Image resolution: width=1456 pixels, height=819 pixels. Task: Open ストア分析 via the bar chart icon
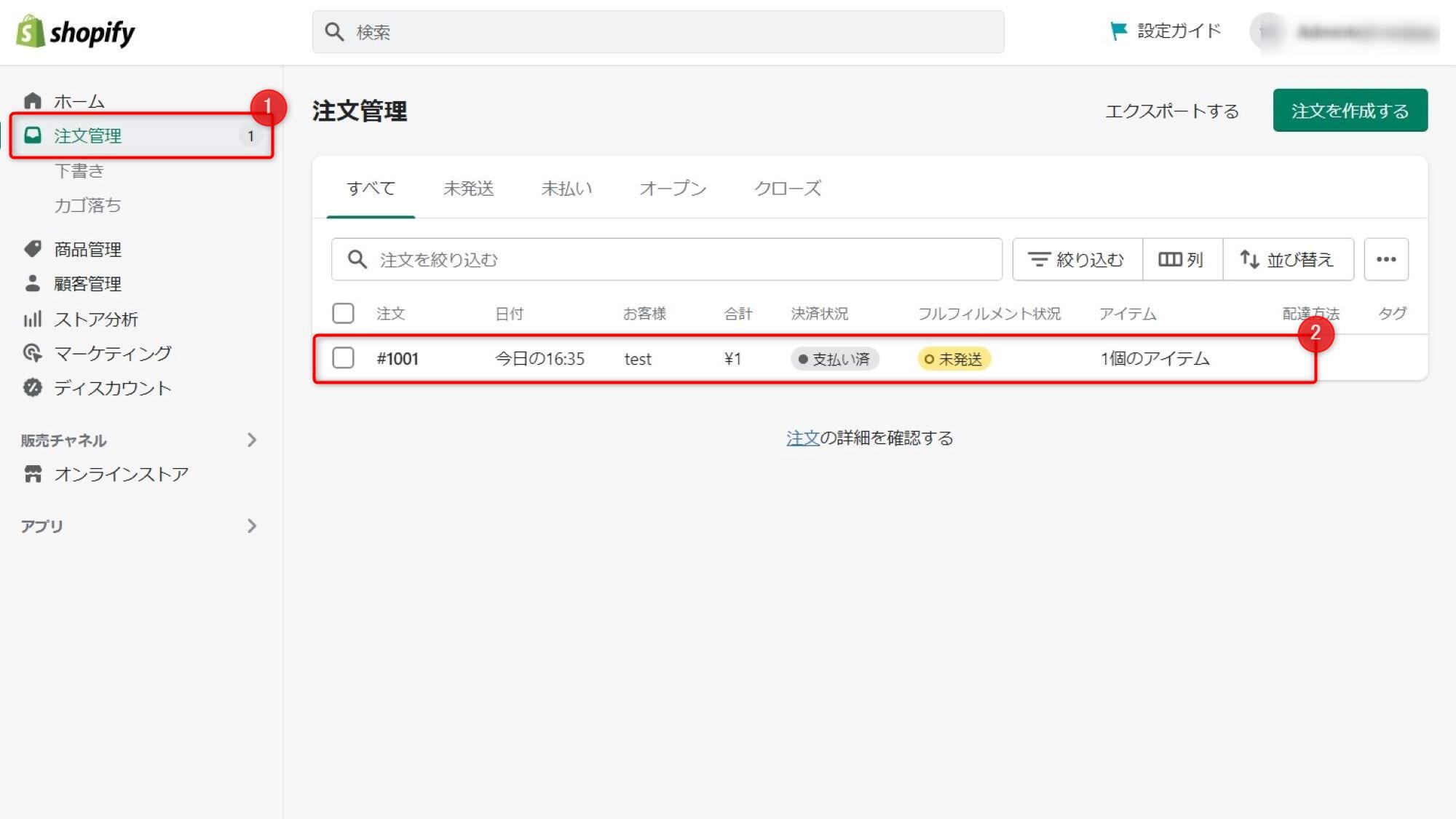point(32,319)
